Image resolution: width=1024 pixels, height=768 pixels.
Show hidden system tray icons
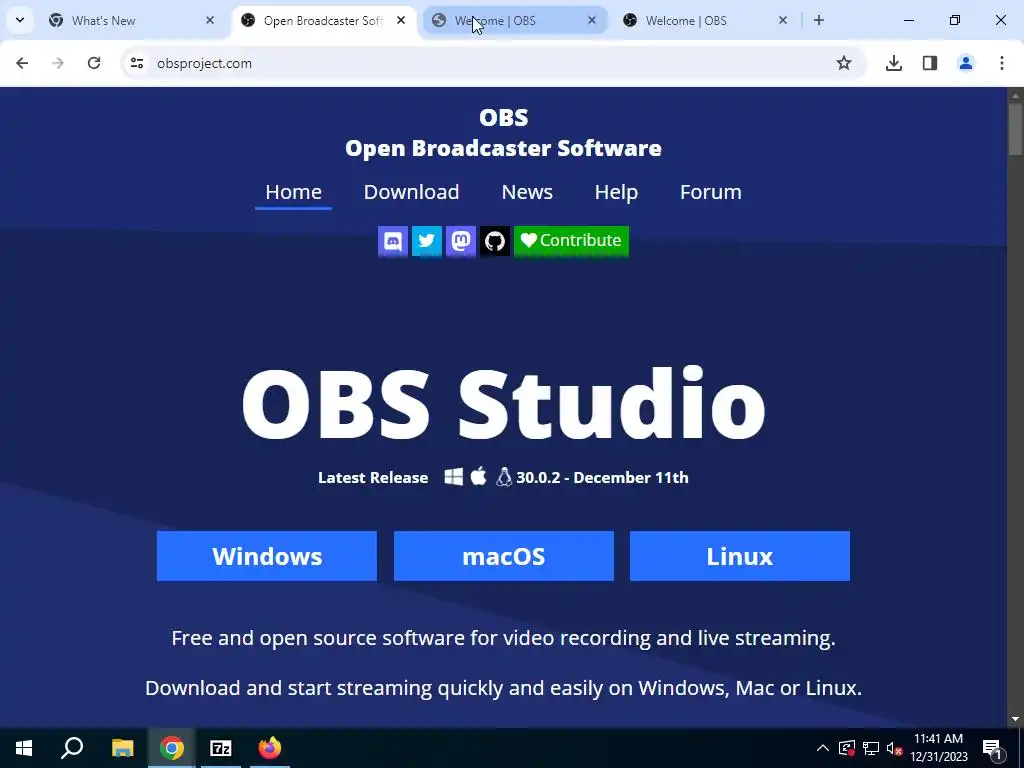(823, 748)
